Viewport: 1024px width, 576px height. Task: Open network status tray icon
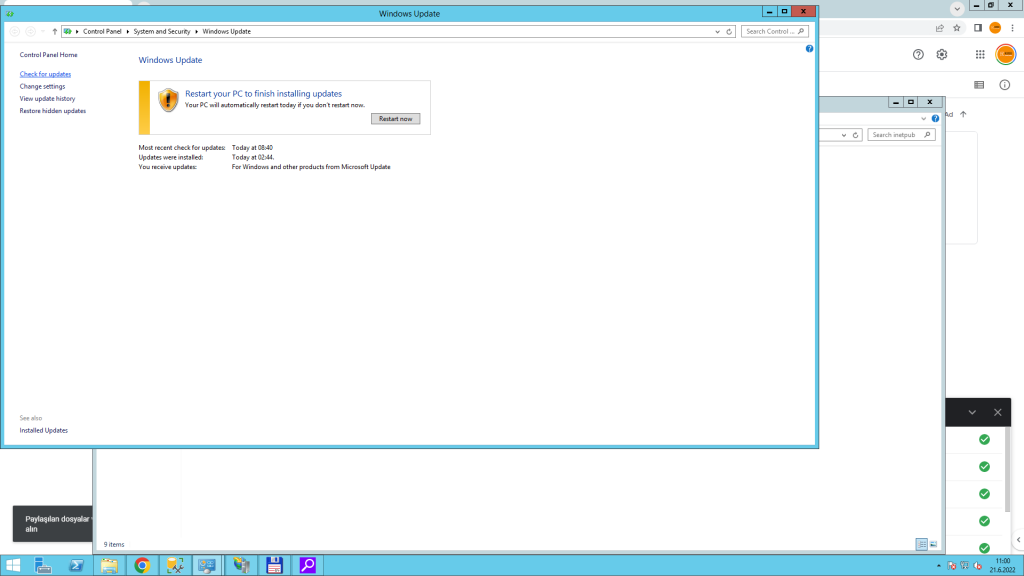click(x=965, y=566)
